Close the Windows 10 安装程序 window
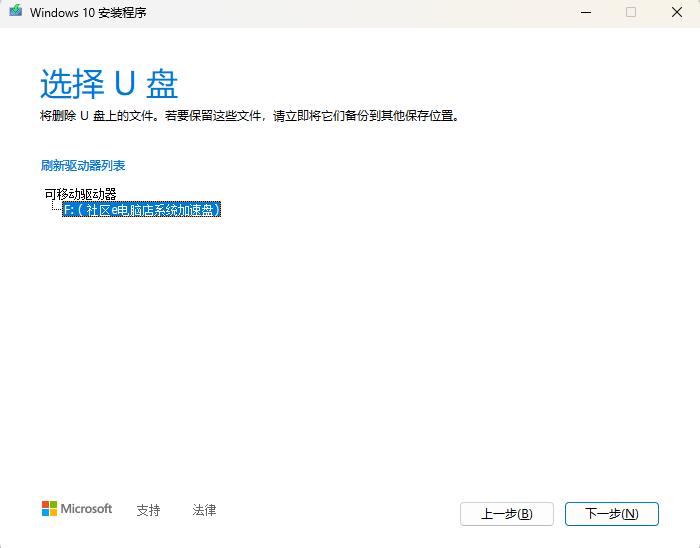The image size is (700, 548). (677, 12)
